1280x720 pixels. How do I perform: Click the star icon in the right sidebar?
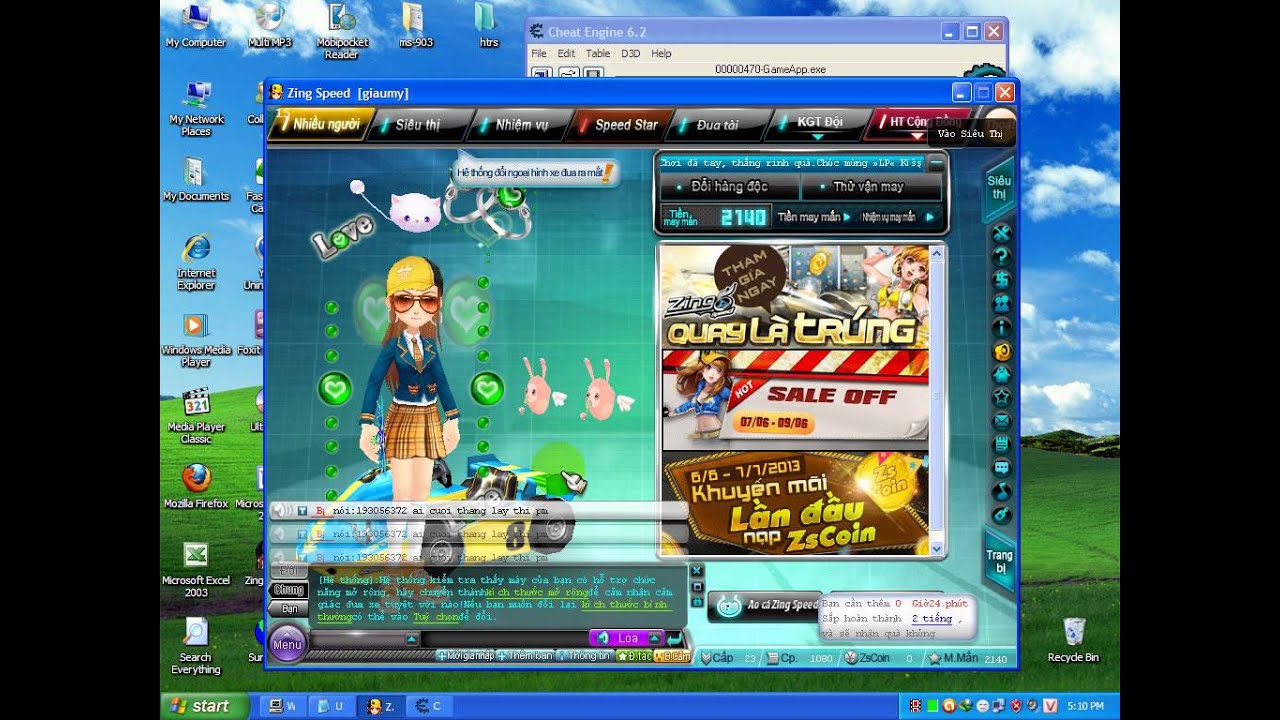click(x=1001, y=397)
